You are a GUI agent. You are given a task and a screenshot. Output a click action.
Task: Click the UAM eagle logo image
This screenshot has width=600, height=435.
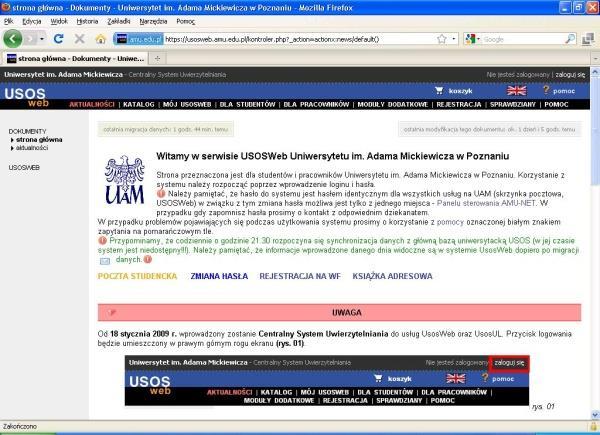[125, 179]
